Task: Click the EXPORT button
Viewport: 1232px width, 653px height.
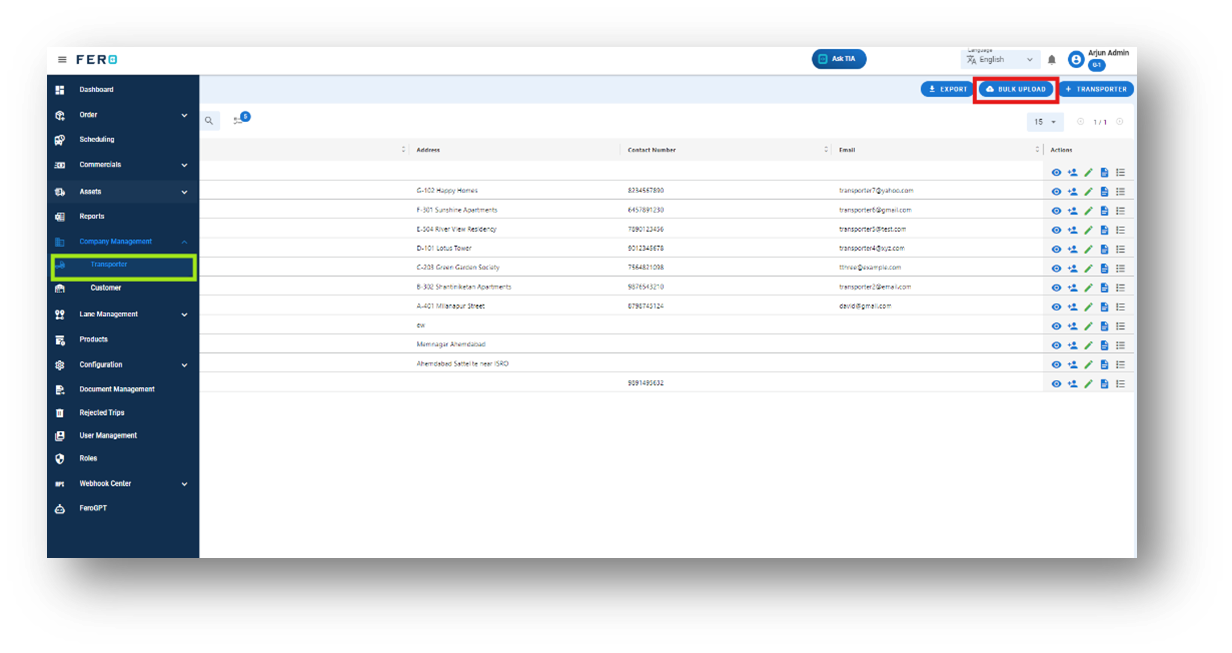Action: [x=947, y=89]
